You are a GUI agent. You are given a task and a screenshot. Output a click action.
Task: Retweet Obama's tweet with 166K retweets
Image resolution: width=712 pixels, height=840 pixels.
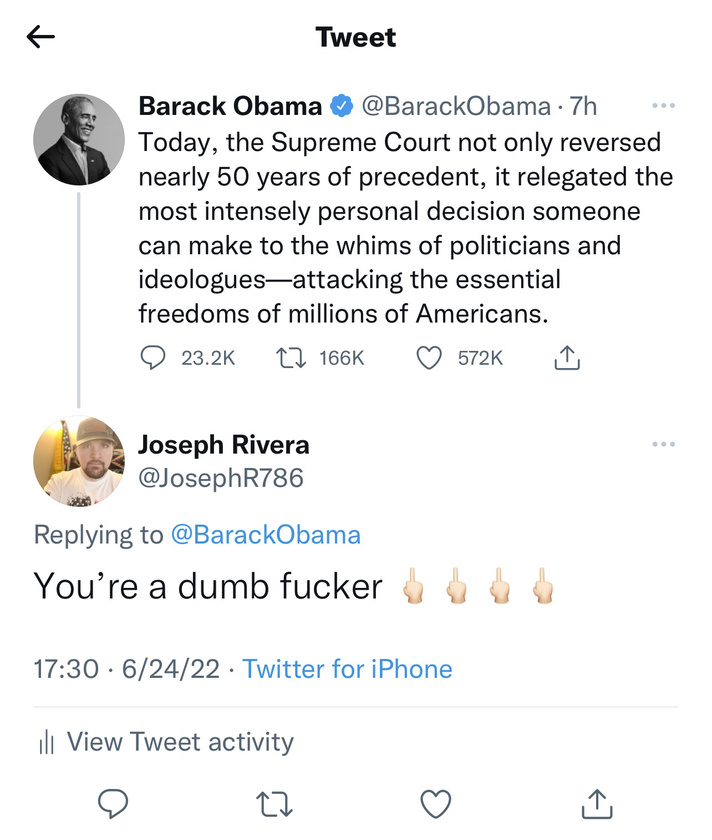(x=291, y=358)
